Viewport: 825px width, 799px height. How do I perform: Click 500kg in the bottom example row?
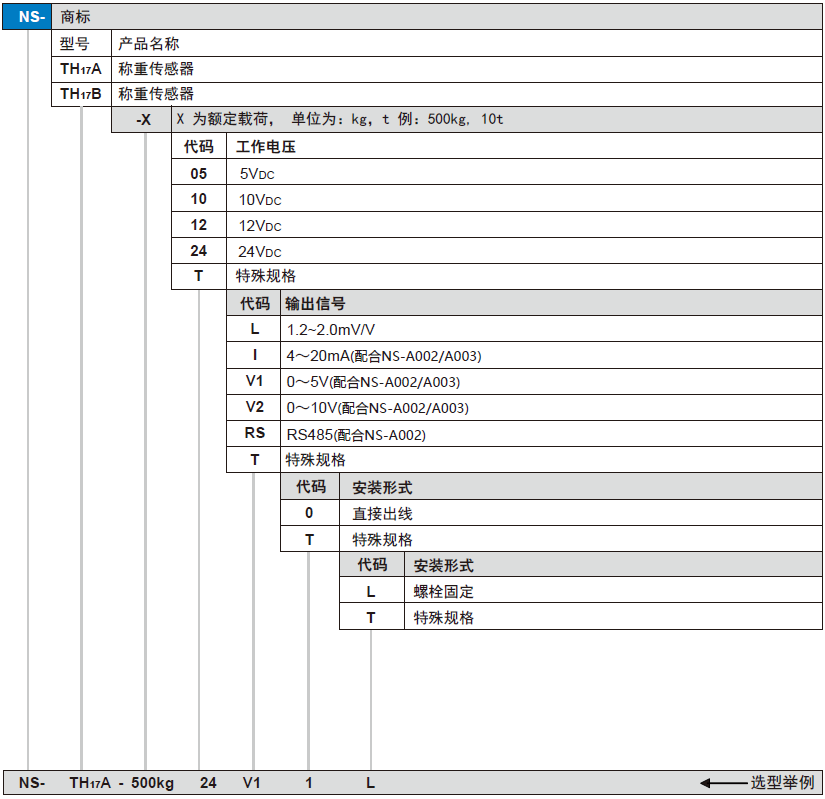pos(153,783)
